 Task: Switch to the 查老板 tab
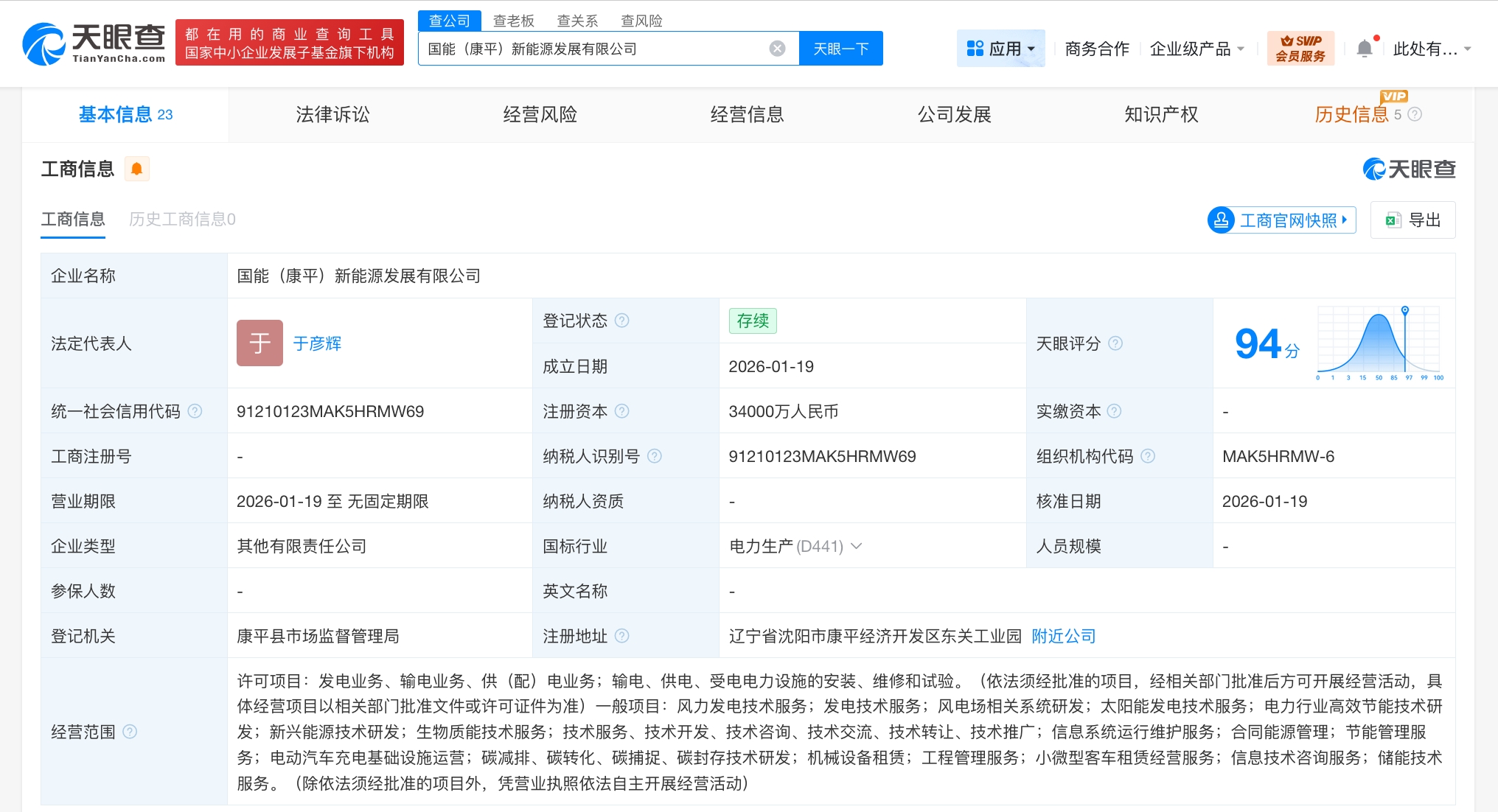tap(513, 20)
